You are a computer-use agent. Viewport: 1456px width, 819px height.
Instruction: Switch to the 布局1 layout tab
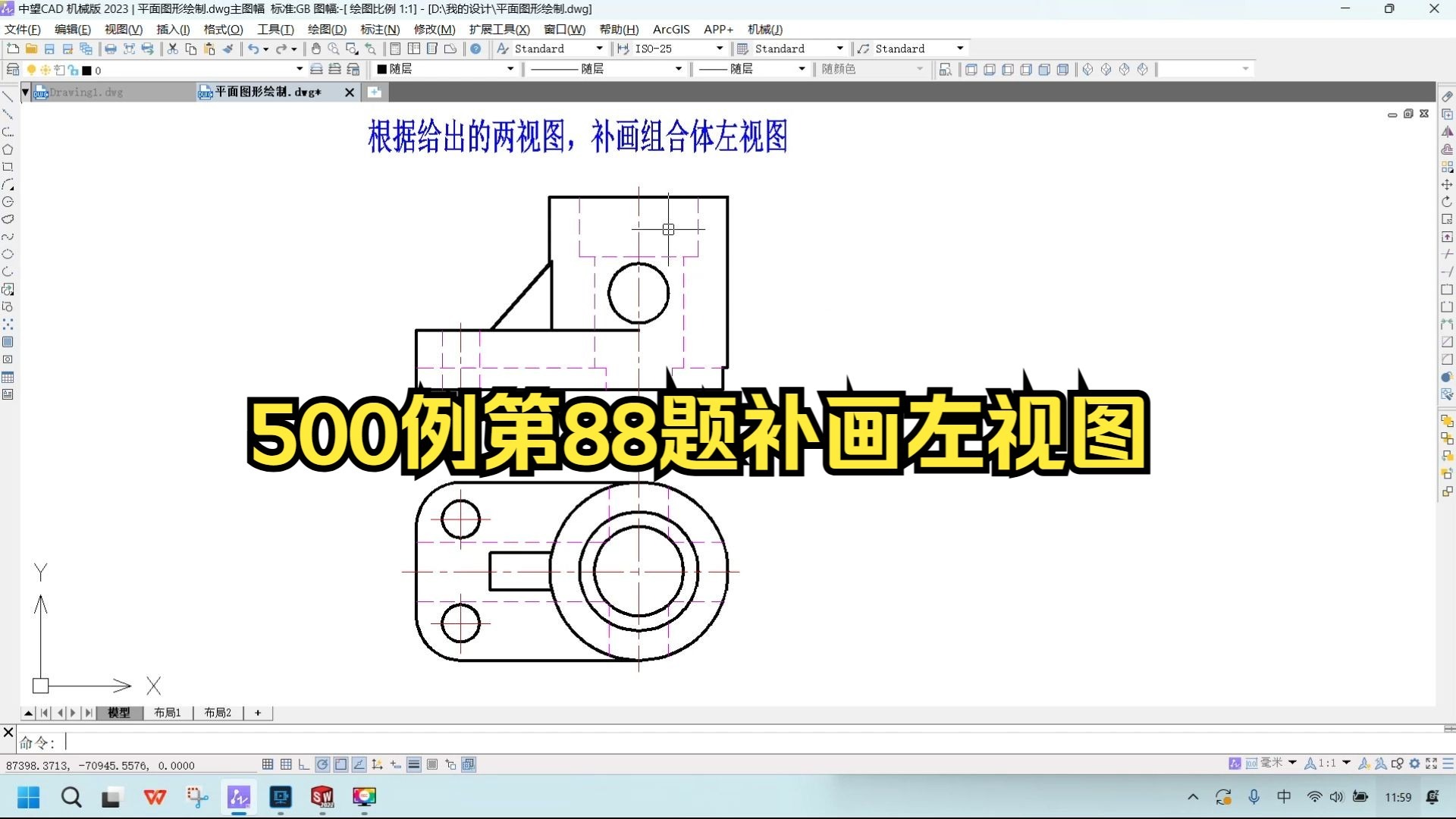[168, 713]
